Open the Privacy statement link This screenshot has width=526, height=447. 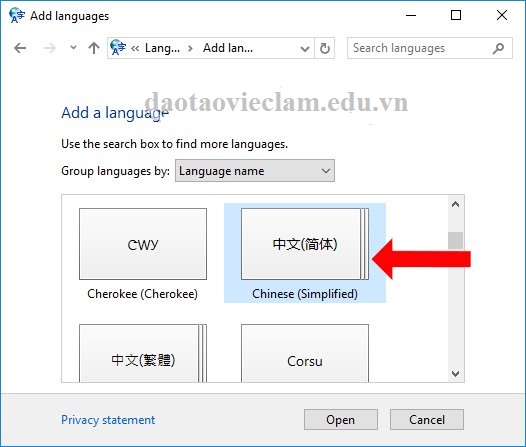(108, 420)
